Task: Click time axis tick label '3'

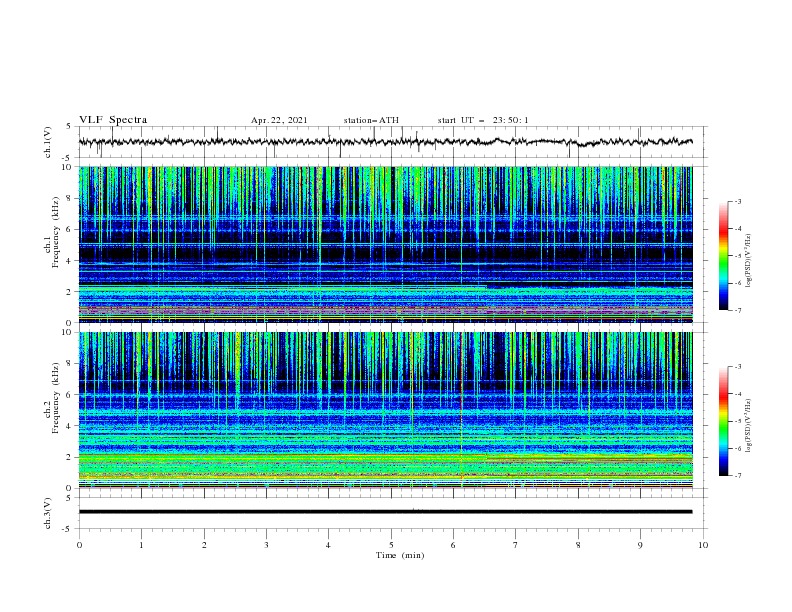Action: (x=266, y=545)
